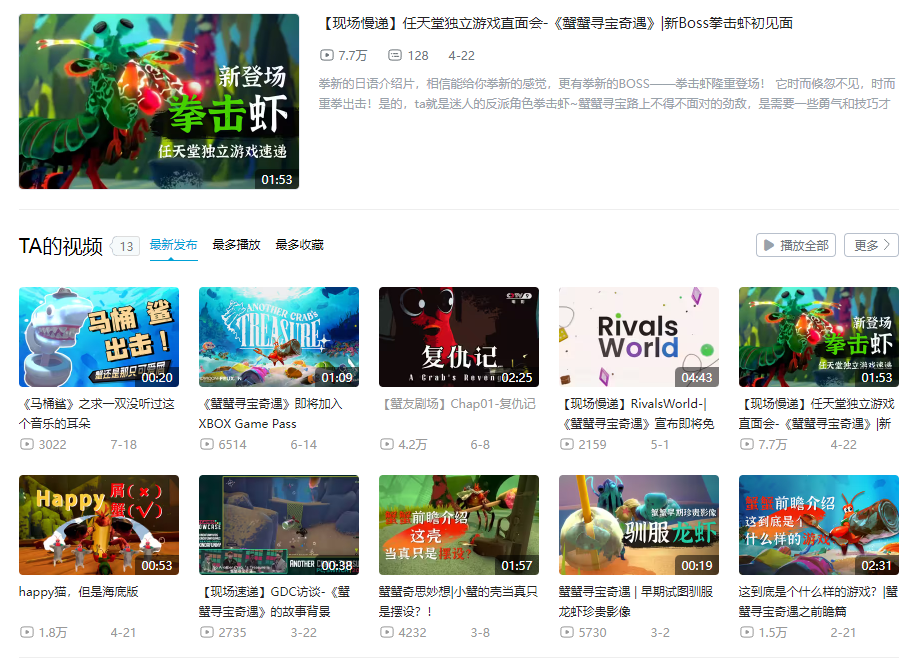The width and height of the screenshot is (916, 660).
Task: Click the upload date 4-21
Action: pos(124,633)
